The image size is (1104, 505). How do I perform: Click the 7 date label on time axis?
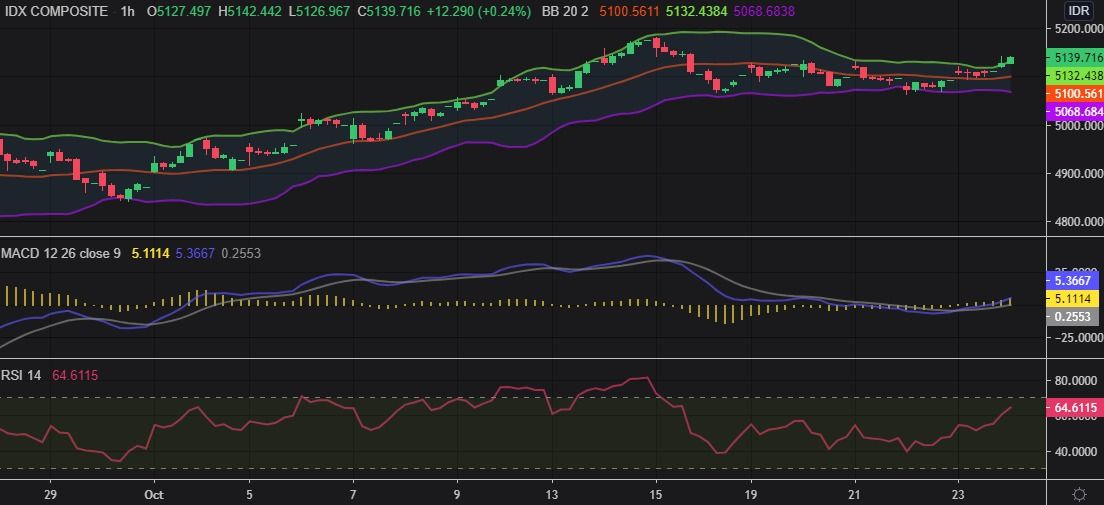[x=353, y=494]
